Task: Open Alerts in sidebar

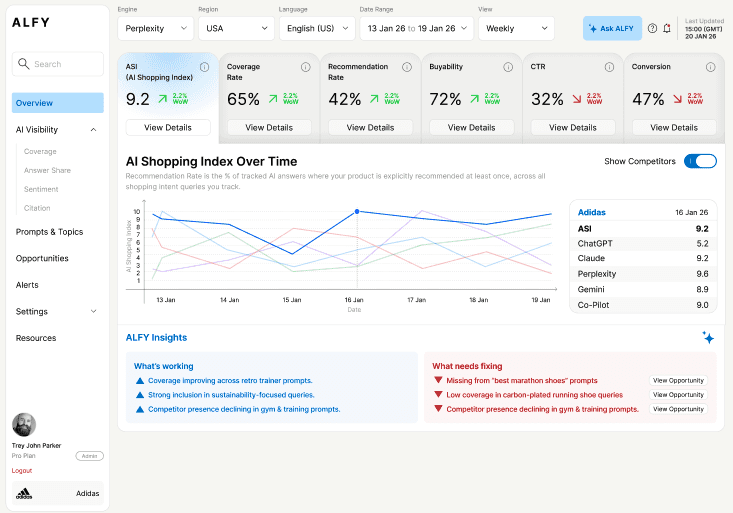Action: (x=27, y=285)
